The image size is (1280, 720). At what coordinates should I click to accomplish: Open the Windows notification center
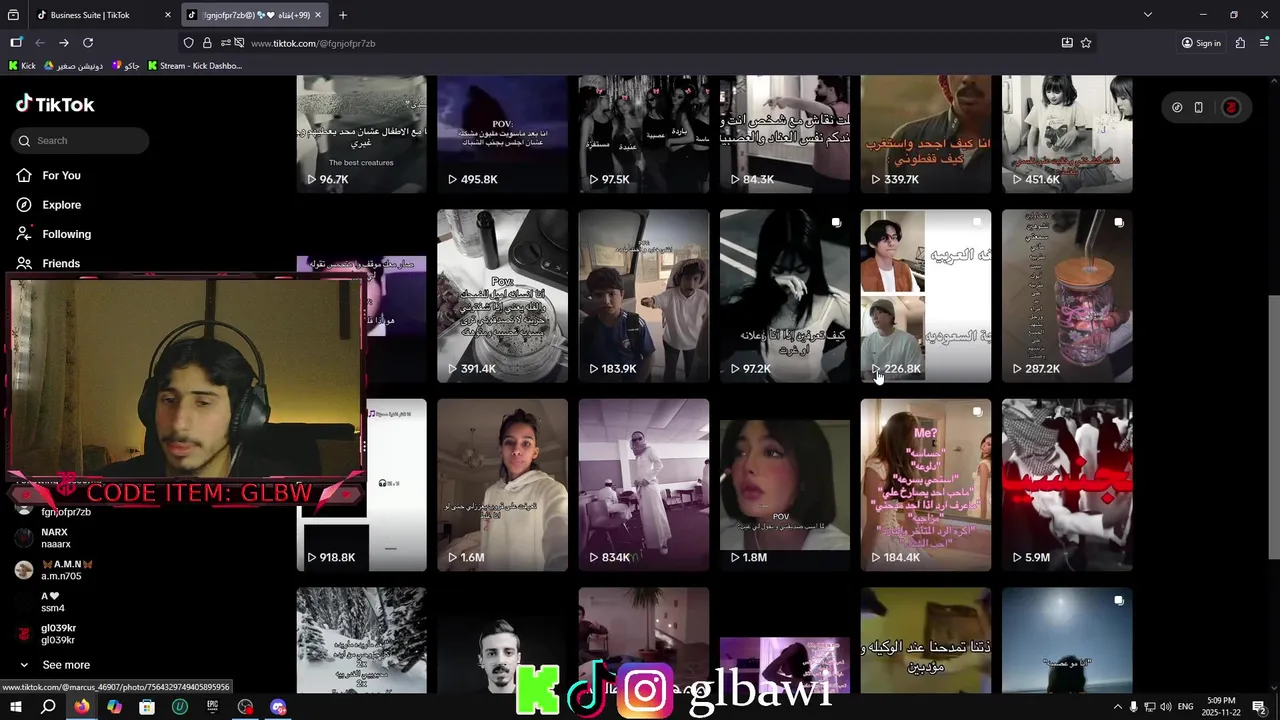point(1259,707)
